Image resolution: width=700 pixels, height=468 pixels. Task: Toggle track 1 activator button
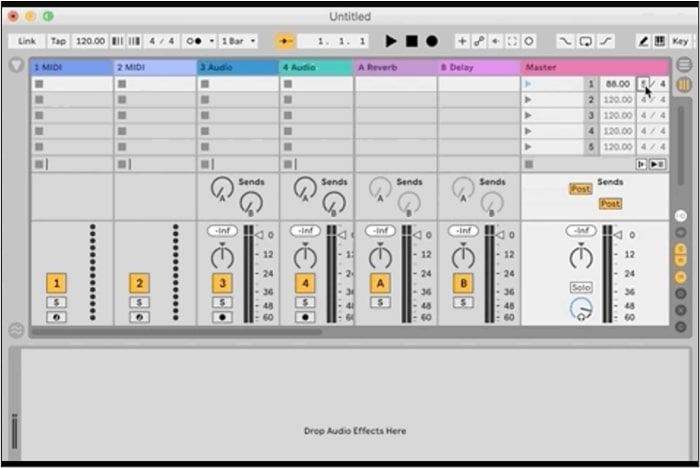point(54,283)
